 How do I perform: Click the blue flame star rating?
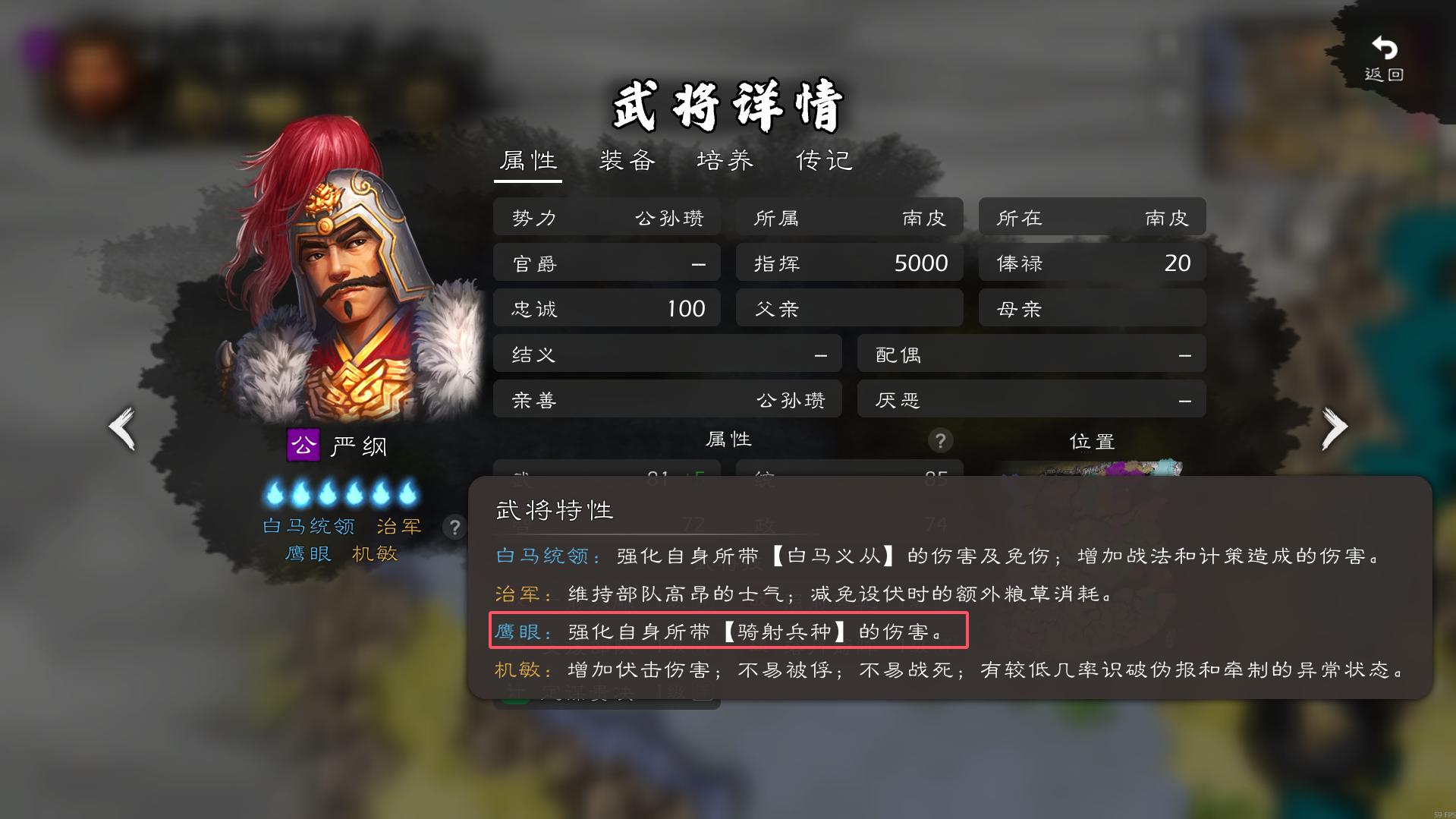[341, 493]
